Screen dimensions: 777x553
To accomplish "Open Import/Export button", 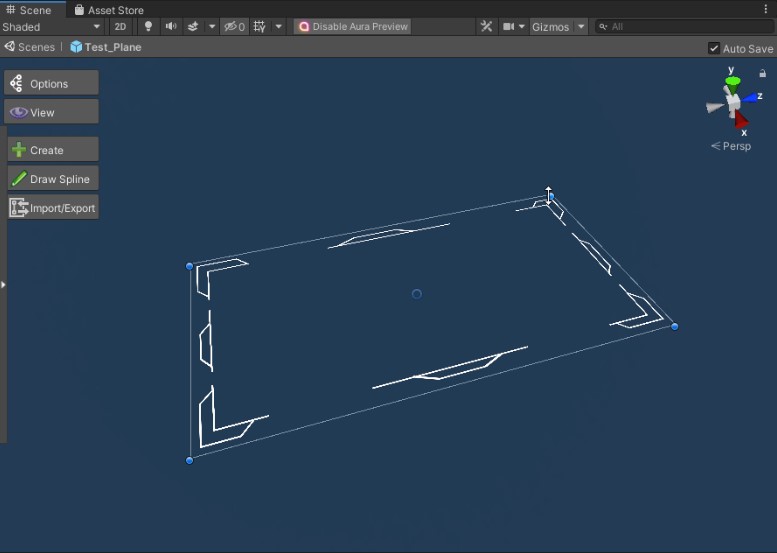I will [53, 208].
